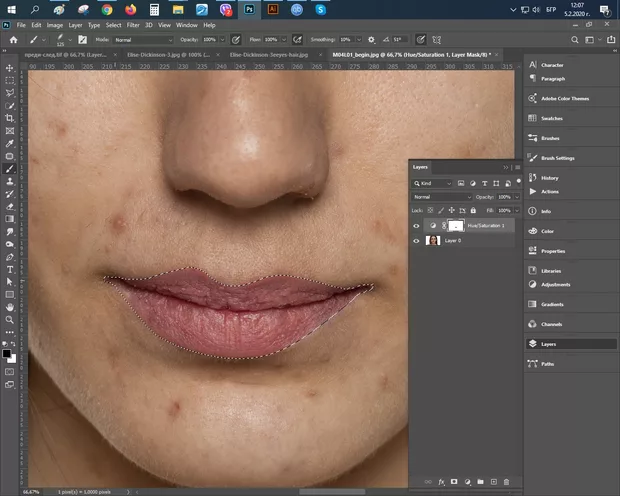The width and height of the screenshot is (620, 496).
Task: Select the Zoom tool
Action: (x=9, y=320)
